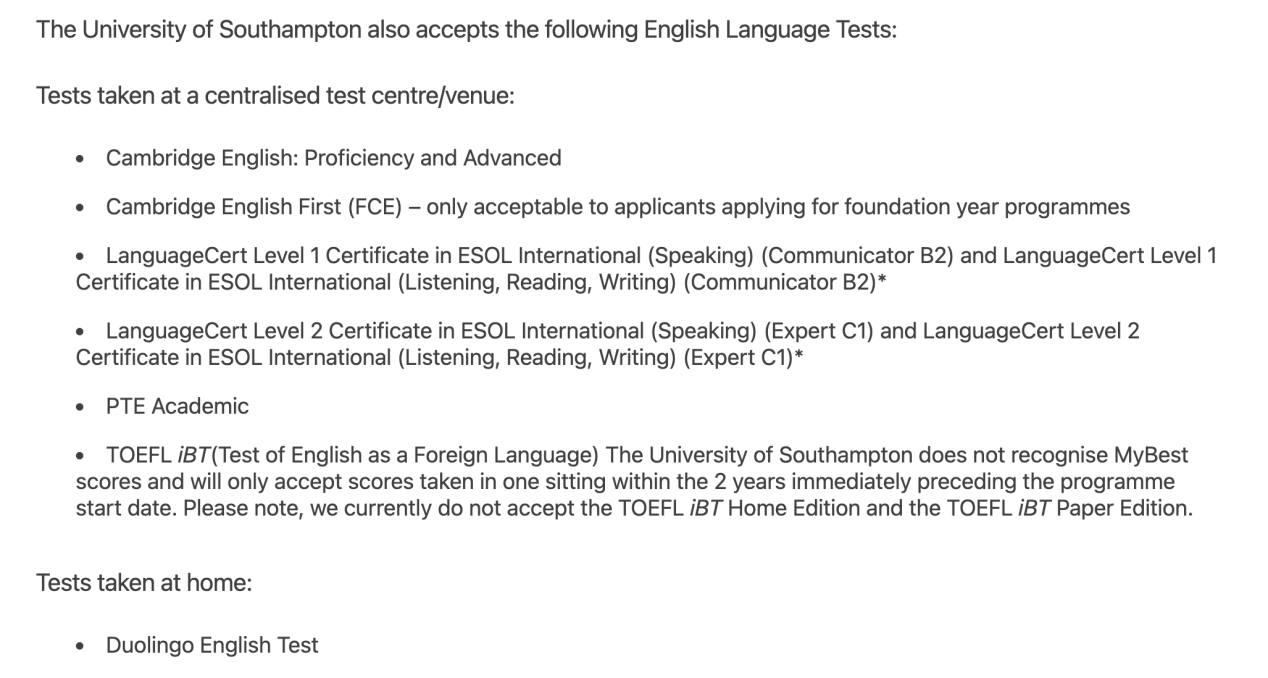Select the 'PTE Academic' list entry
Viewport: 1268px width, 678px height.
(177, 406)
